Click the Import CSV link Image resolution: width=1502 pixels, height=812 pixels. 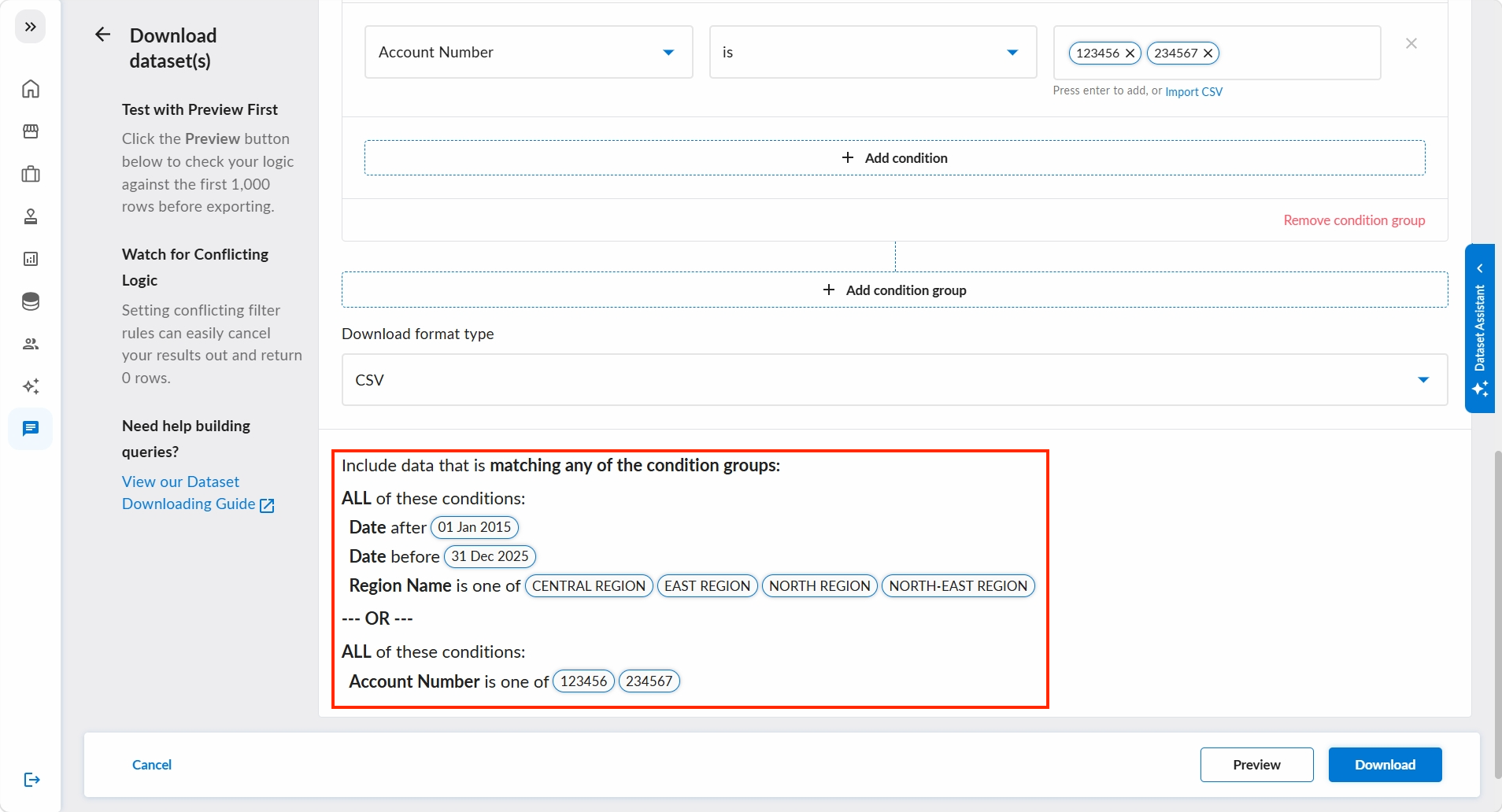(1193, 91)
